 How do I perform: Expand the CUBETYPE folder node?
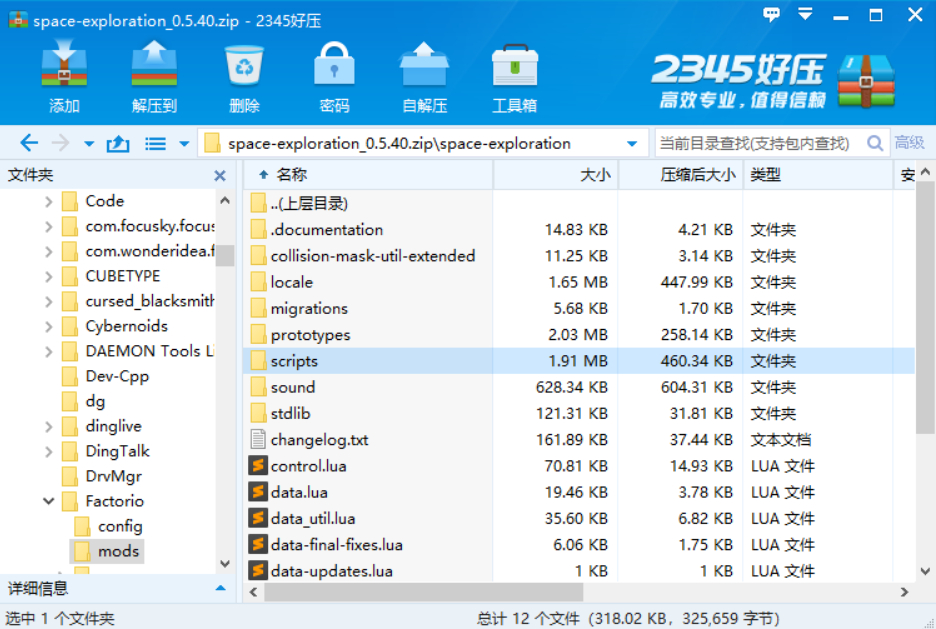coord(48,277)
